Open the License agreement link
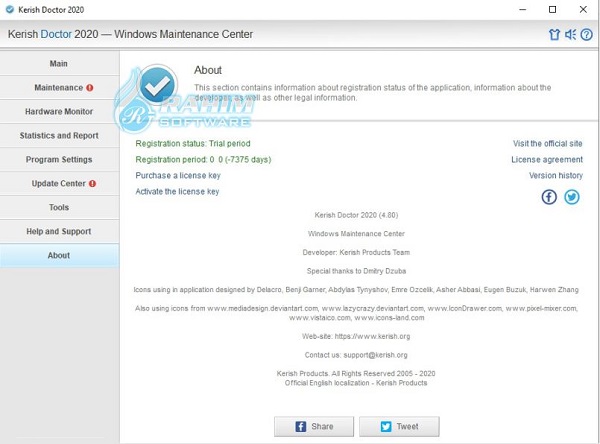The width and height of the screenshot is (600, 444). pos(547,160)
